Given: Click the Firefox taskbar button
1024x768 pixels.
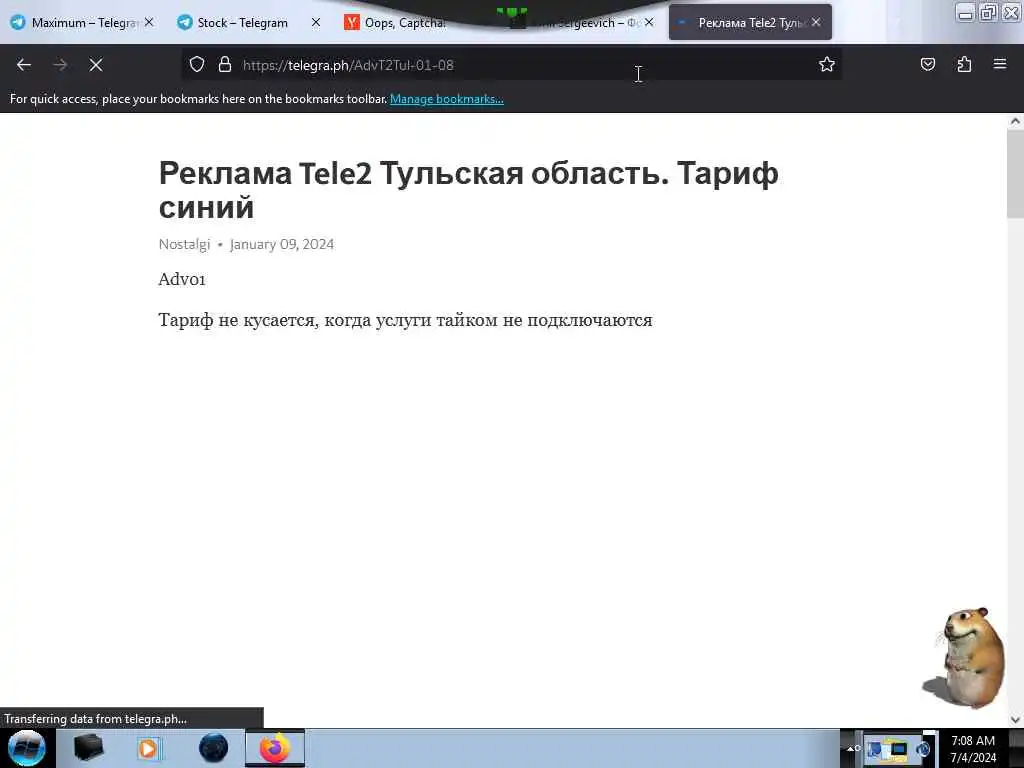Looking at the screenshot, I should pyautogui.click(x=275, y=748).
